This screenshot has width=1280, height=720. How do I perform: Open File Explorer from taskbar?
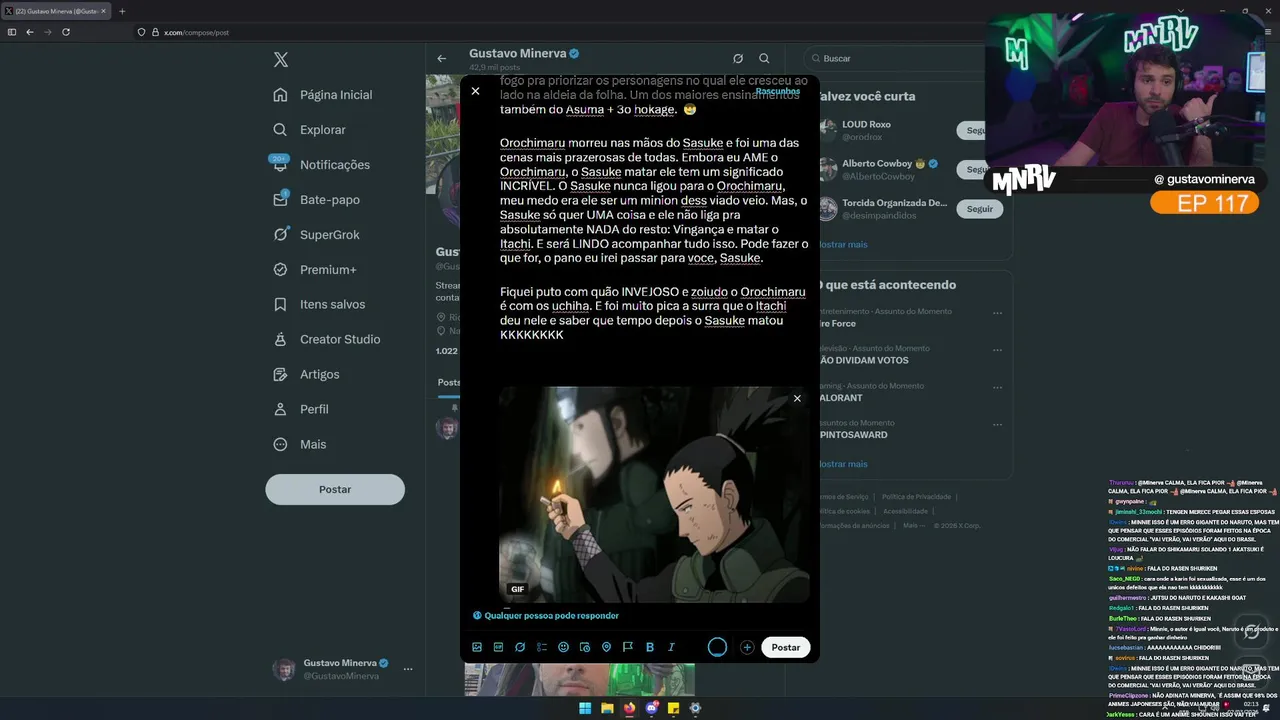[607, 708]
